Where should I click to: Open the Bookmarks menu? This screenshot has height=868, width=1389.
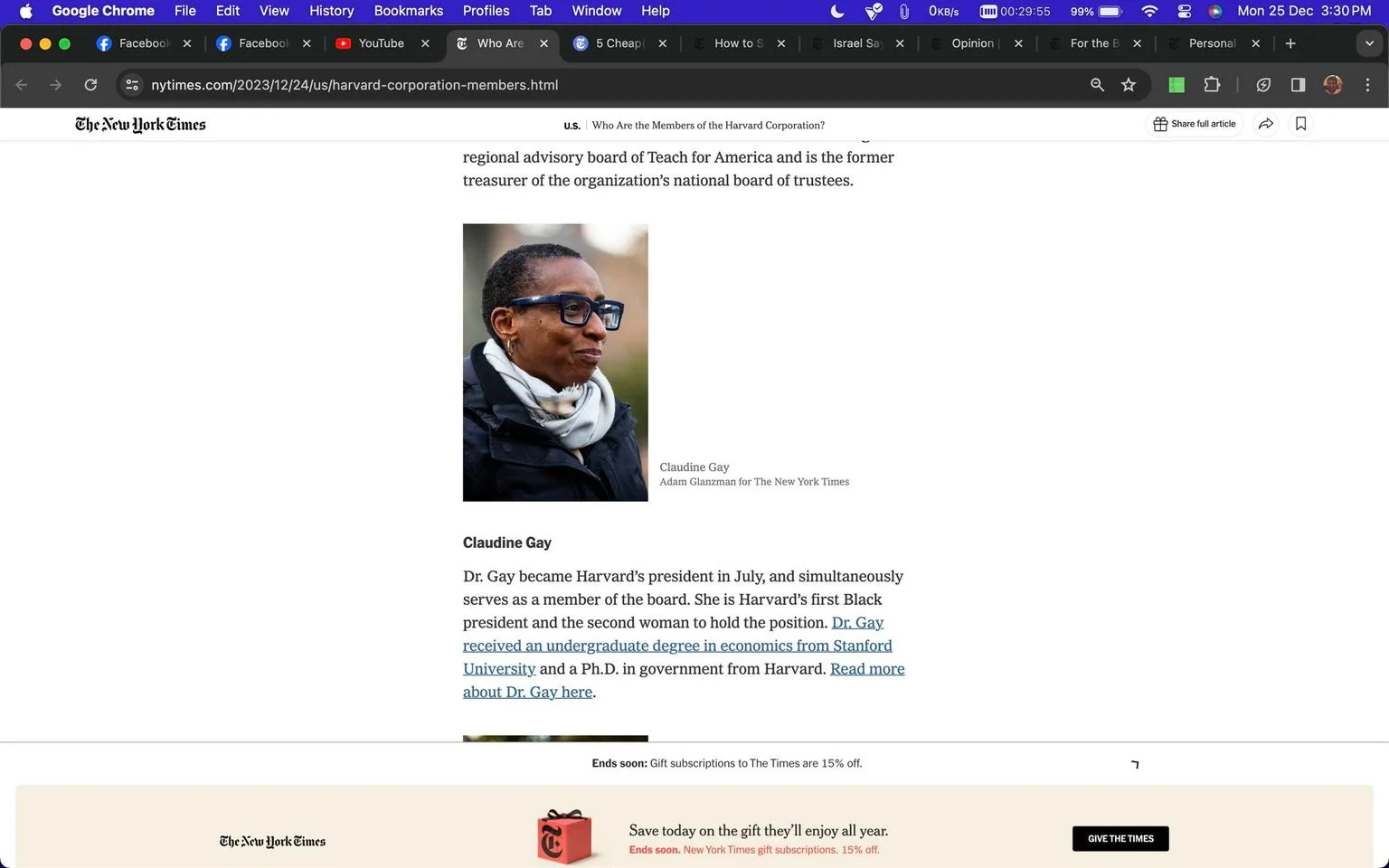409,11
